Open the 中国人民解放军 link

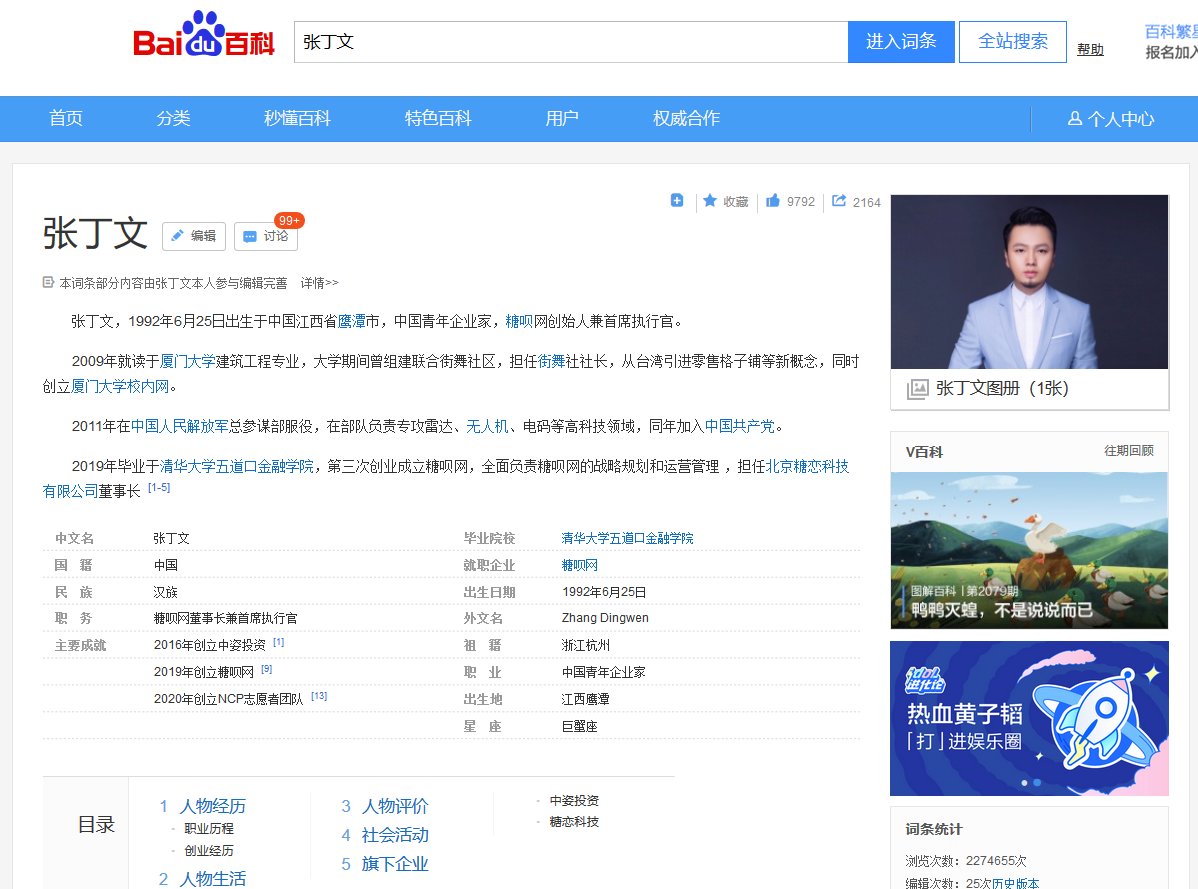180,426
